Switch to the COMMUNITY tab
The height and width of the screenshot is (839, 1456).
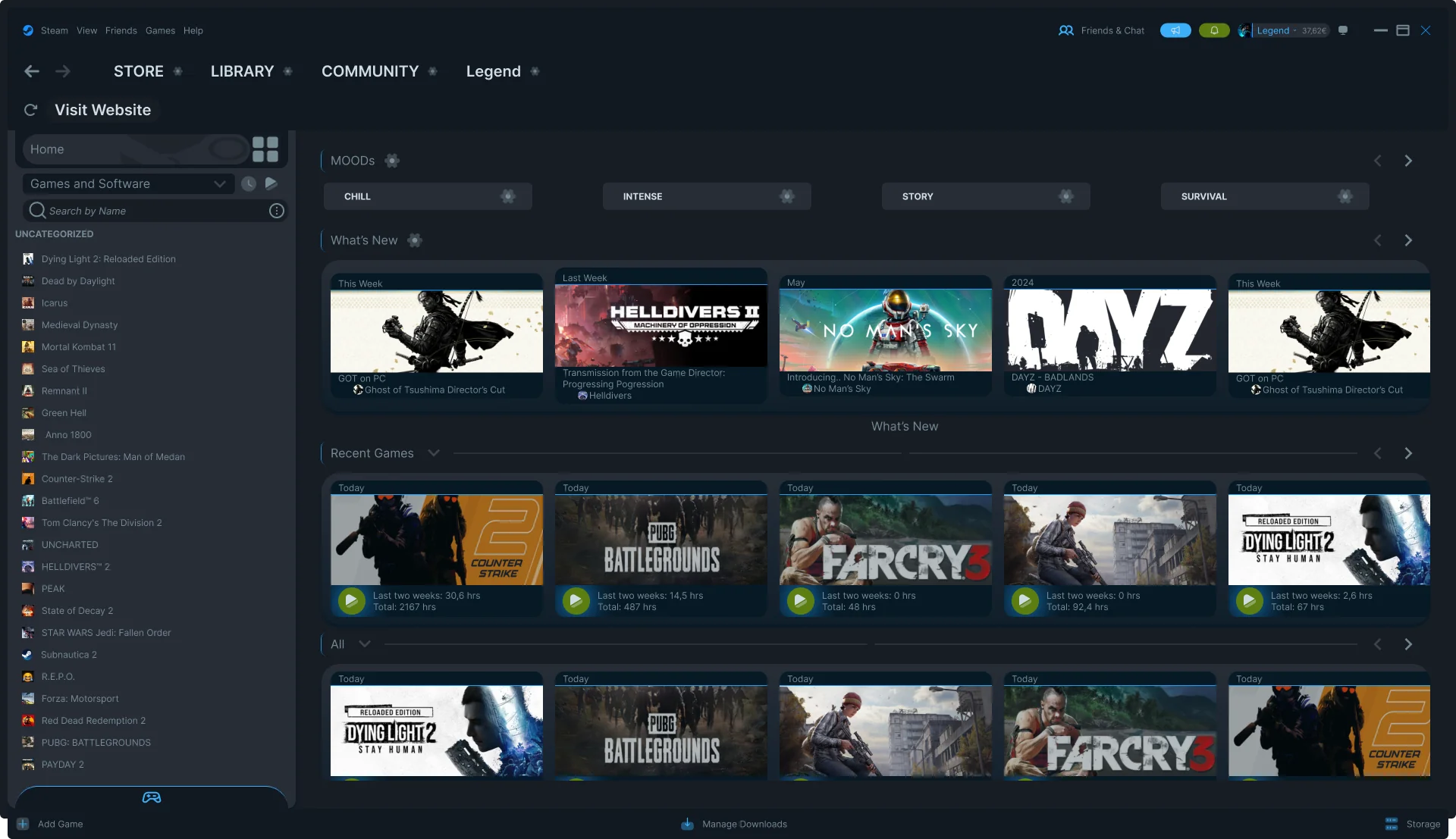[x=370, y=71]
